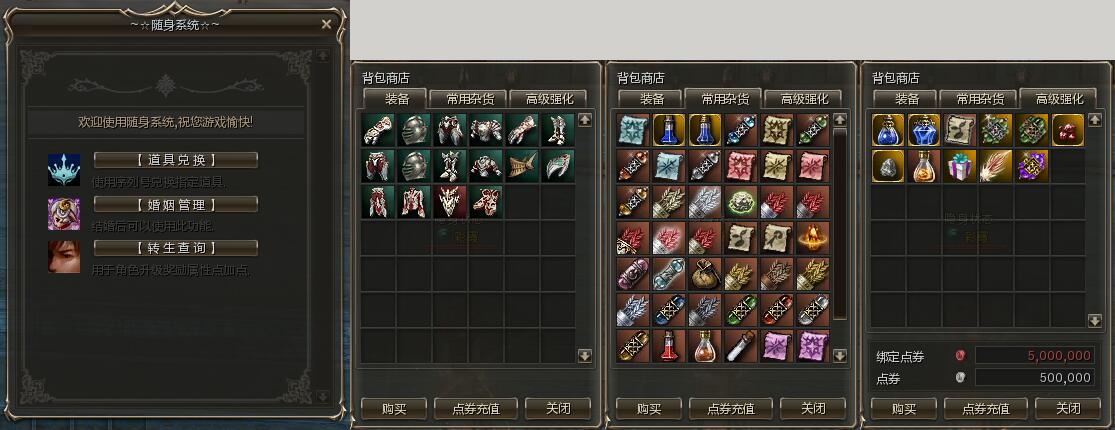The height and width of the screenshot is (430, 1115).
Task: Open the 婚姻管理 option
Action: (x=176, y=205)
